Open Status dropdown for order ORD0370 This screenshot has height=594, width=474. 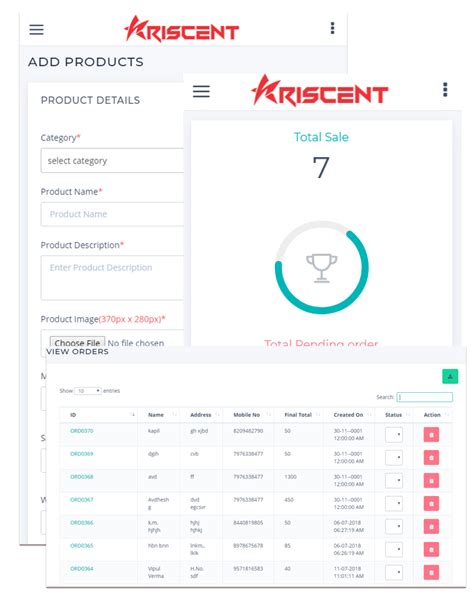394,435
